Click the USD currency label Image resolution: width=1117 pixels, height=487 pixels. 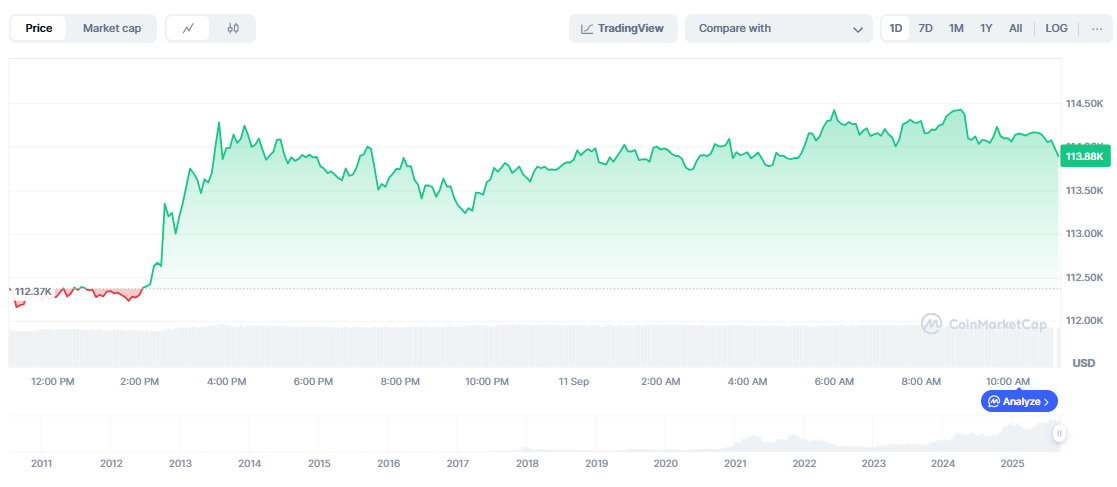[1084, 363]
